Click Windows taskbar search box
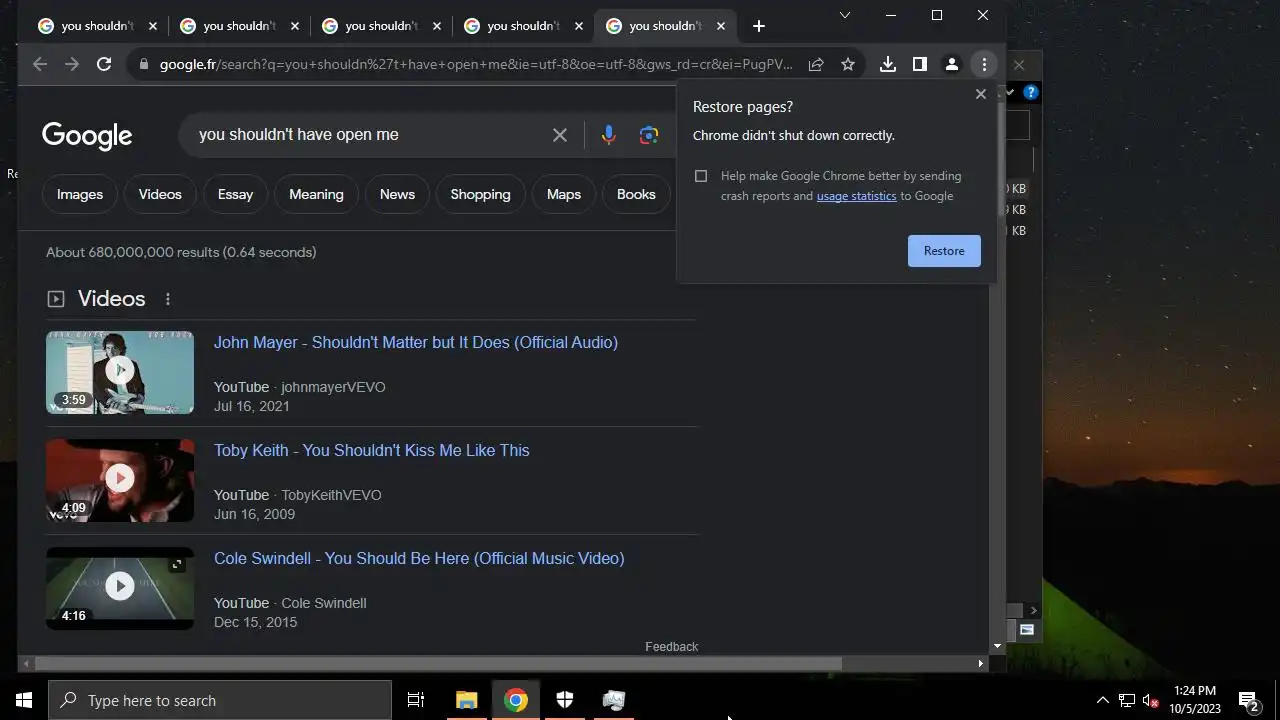Screen dimensions: 1280x720 (220, 700)
